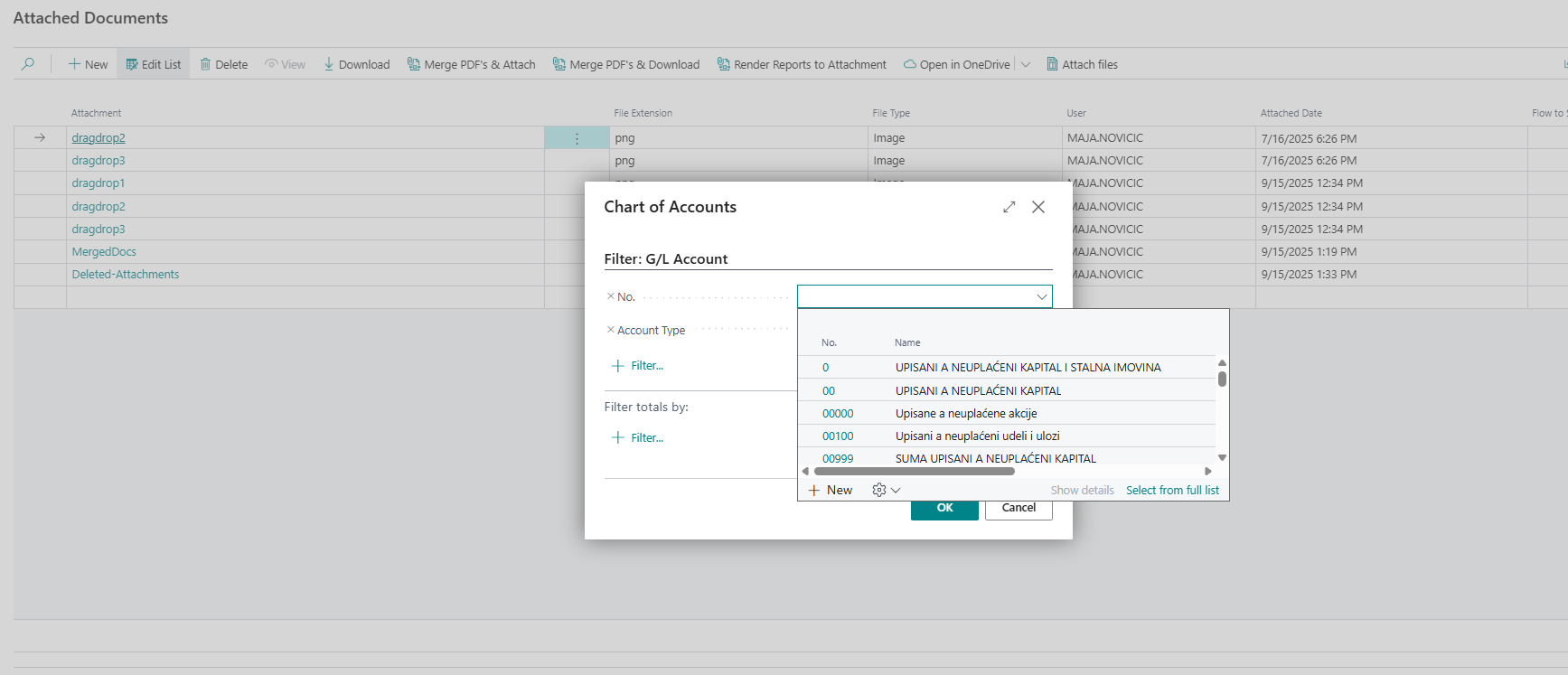Expand the Chart of Accounts dialog to full size
This screenshot has height=675, width=1568.
1009,207
